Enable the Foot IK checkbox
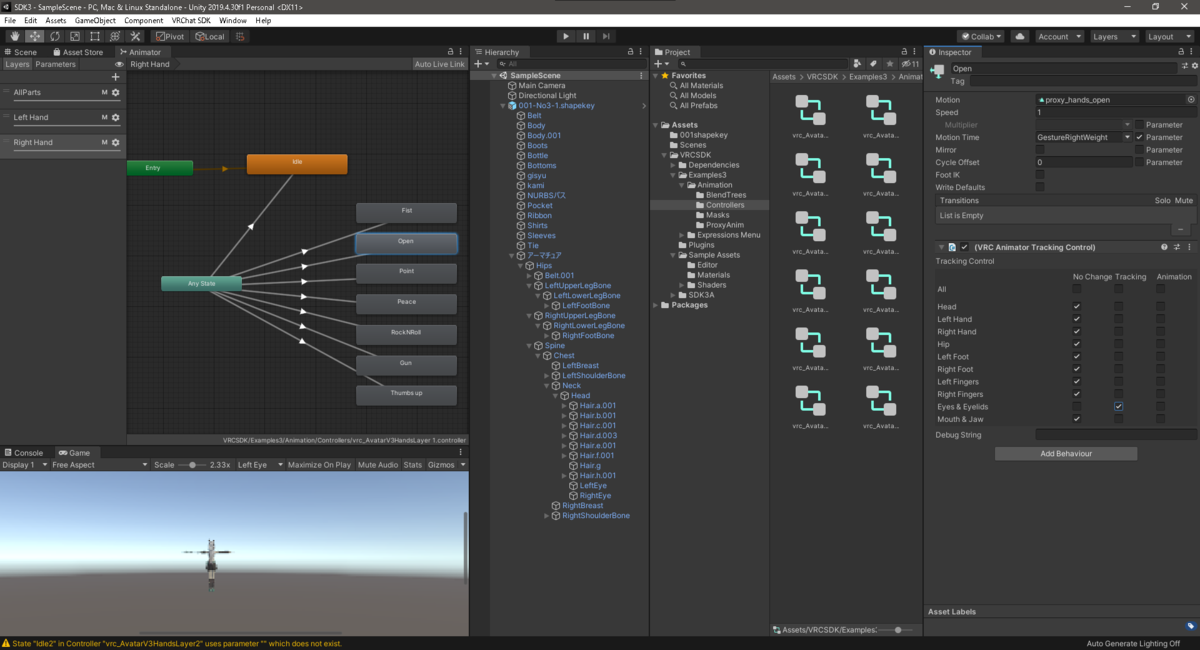Screen dimensions: 1200x650 tap(1040, 175)
